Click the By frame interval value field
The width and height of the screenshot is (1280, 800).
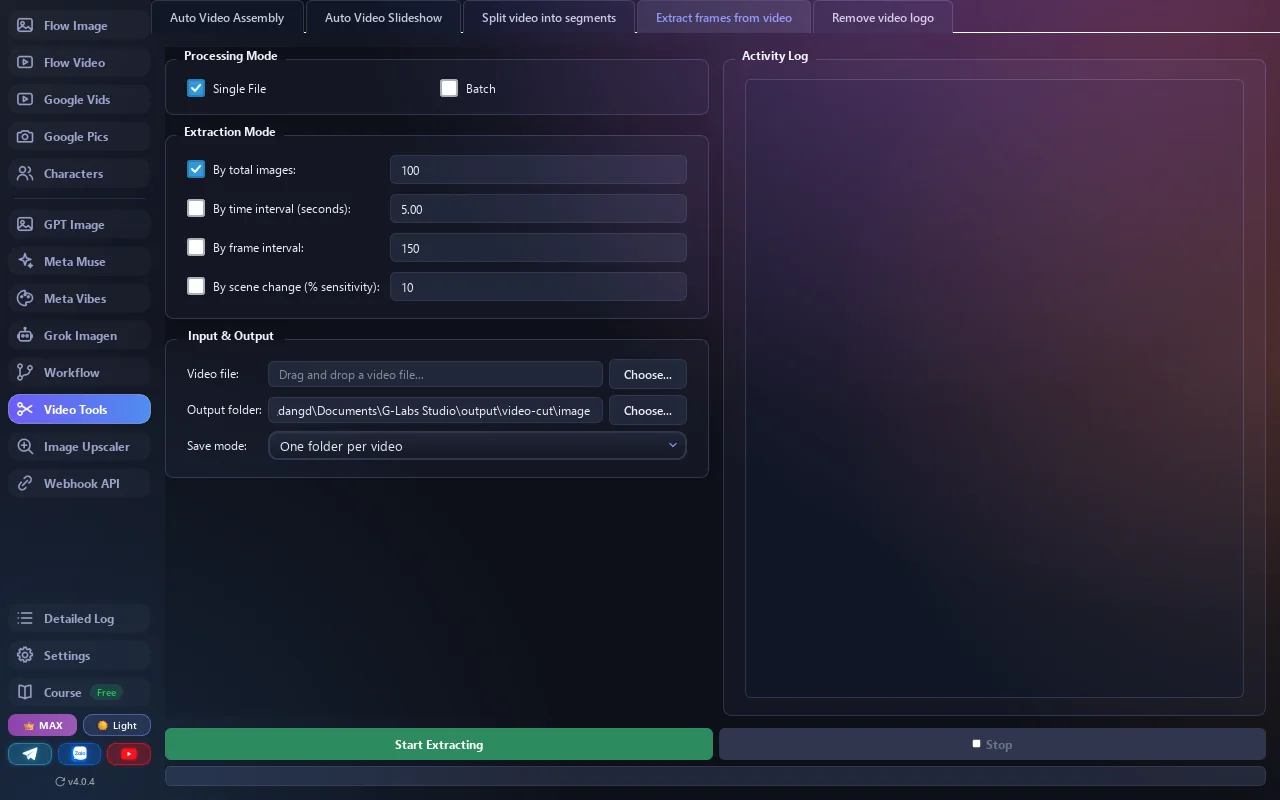click(x=538, y=248)
